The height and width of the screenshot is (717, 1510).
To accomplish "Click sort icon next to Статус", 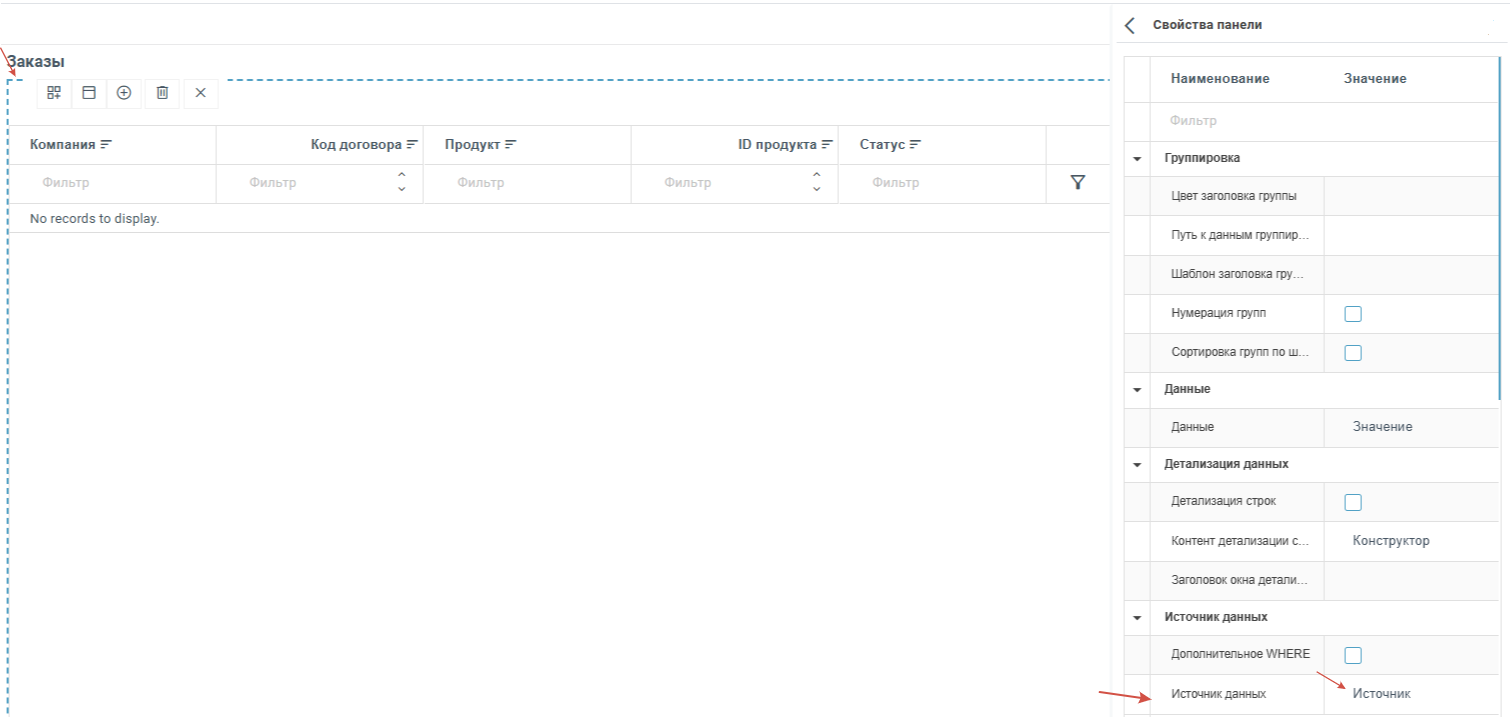I will click(x=915, y=145).
